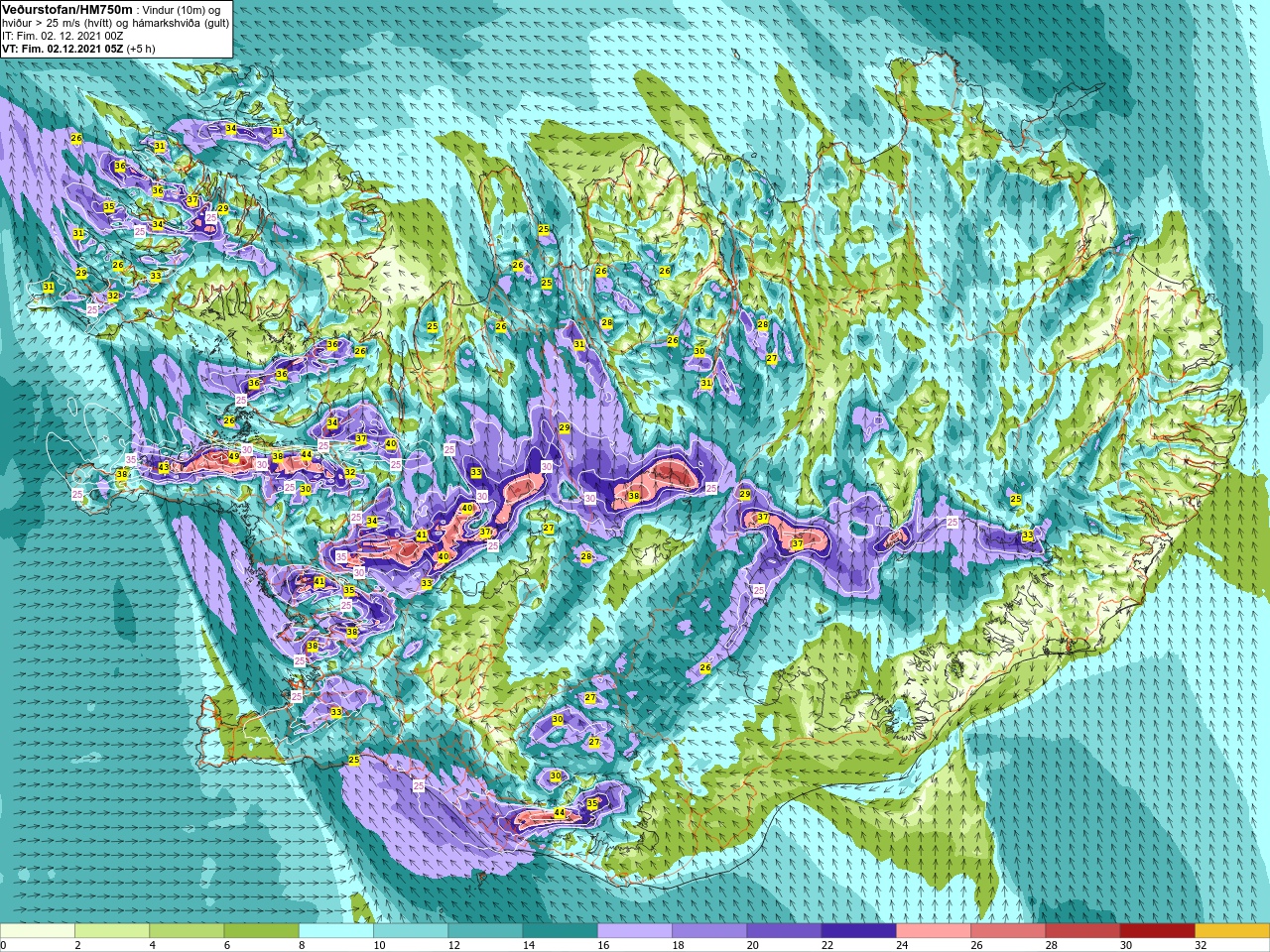1270x952 pixels.
Task: Pick the 28–30 red legend swatch
Action: [1082, 931]
